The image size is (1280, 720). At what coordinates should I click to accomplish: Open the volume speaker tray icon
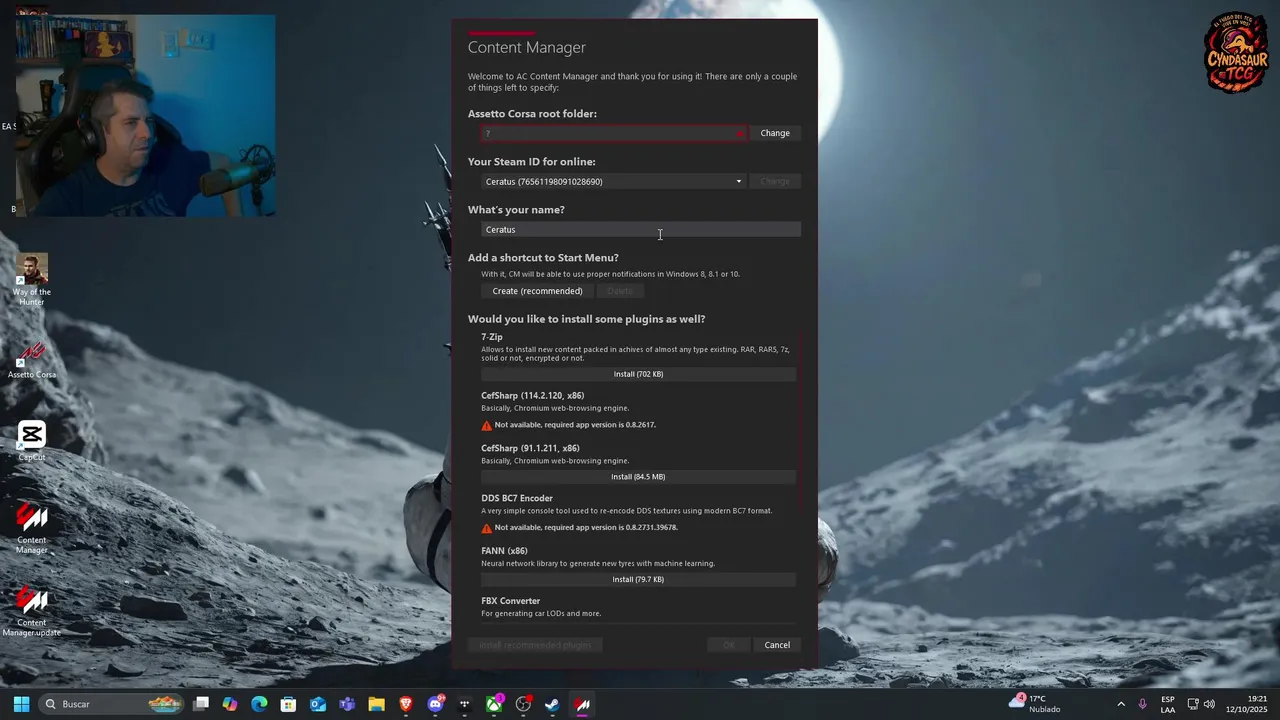pyautogui.click(x=1210, y=704)
